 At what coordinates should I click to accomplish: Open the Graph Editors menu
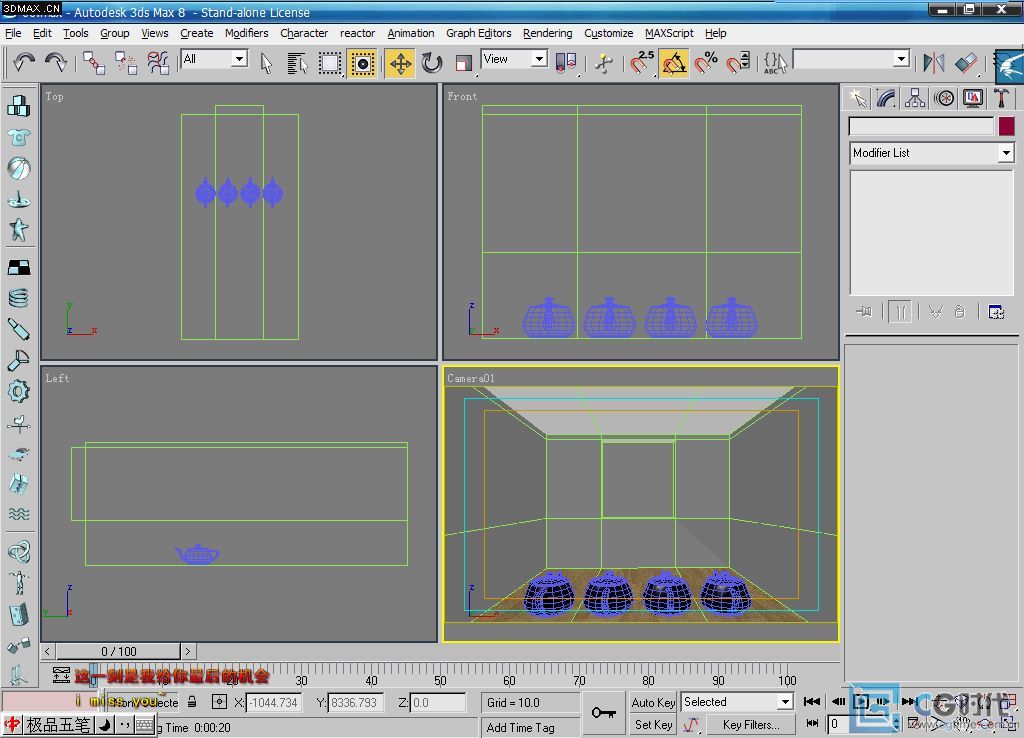pyautogui.click(x=479, y=33)
